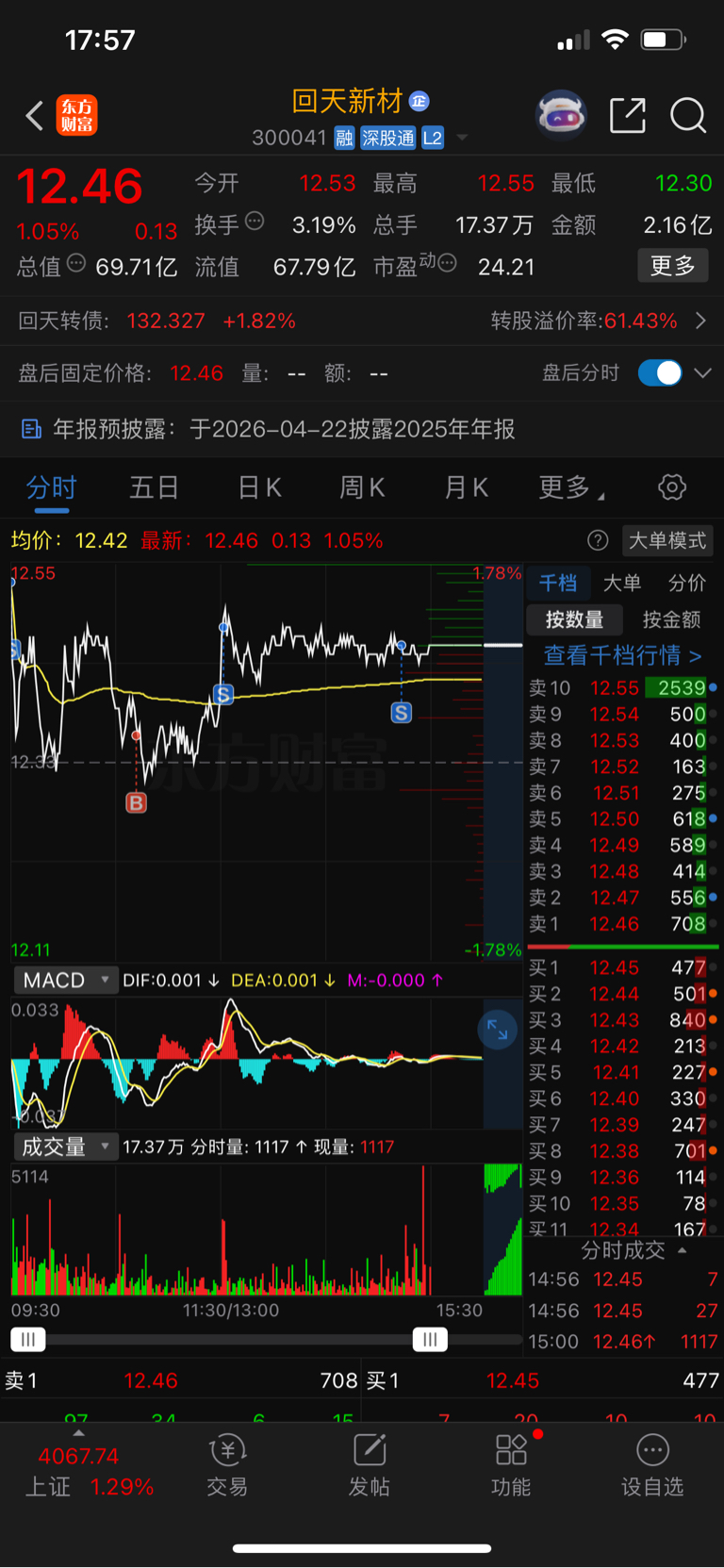
Task: Tap the info icon beside 总值
Action: (76, 263)
